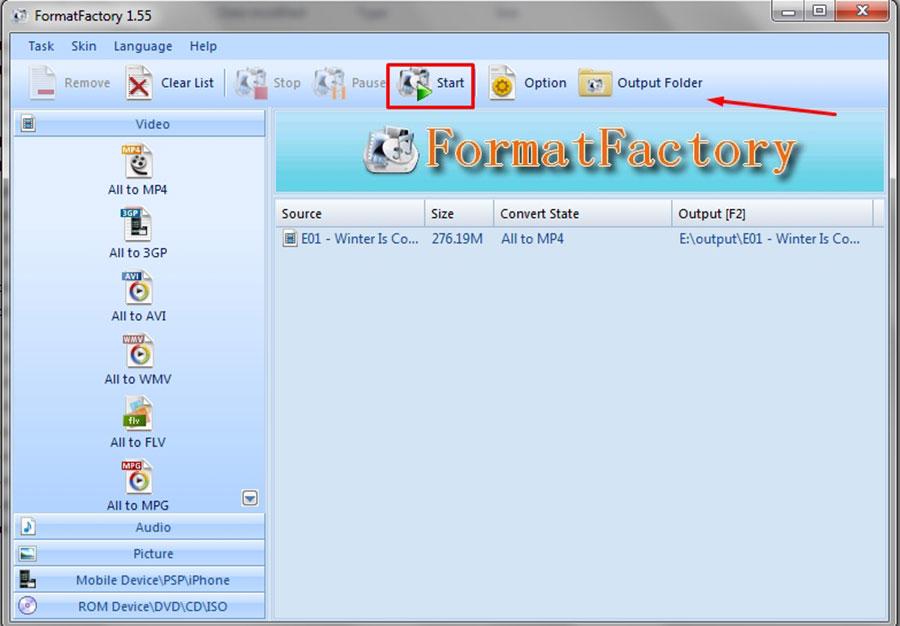
Task: Expand the Audio category panel
Action: click(x=139, y=527)
